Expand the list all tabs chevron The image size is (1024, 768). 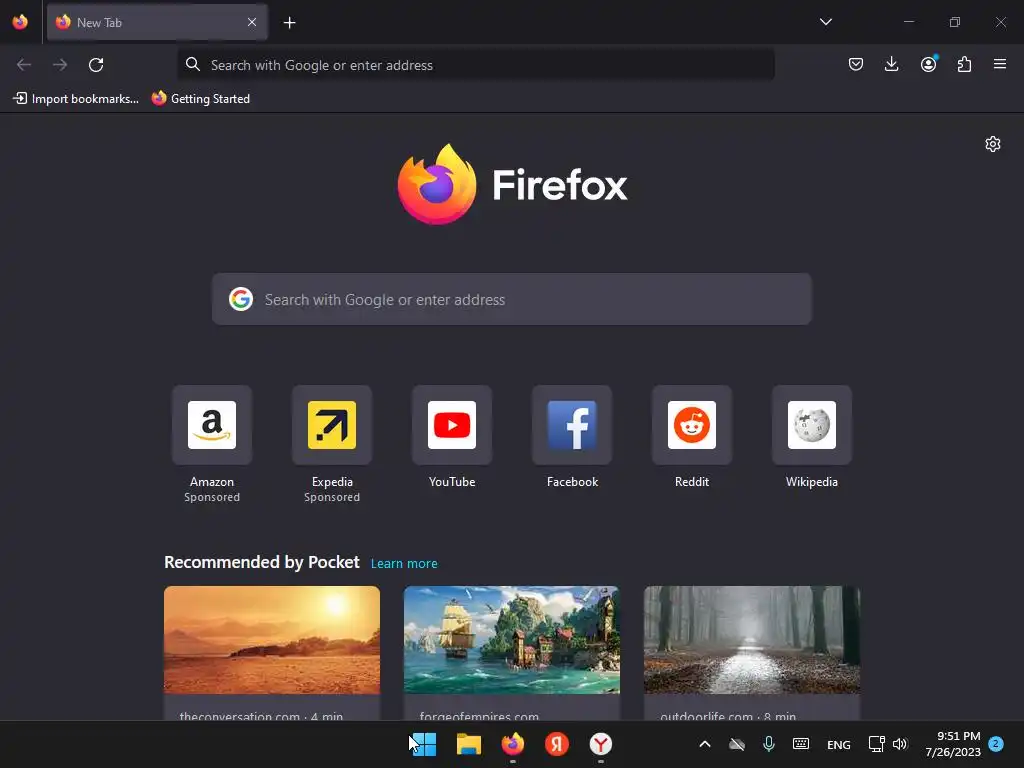click(825, 22)
